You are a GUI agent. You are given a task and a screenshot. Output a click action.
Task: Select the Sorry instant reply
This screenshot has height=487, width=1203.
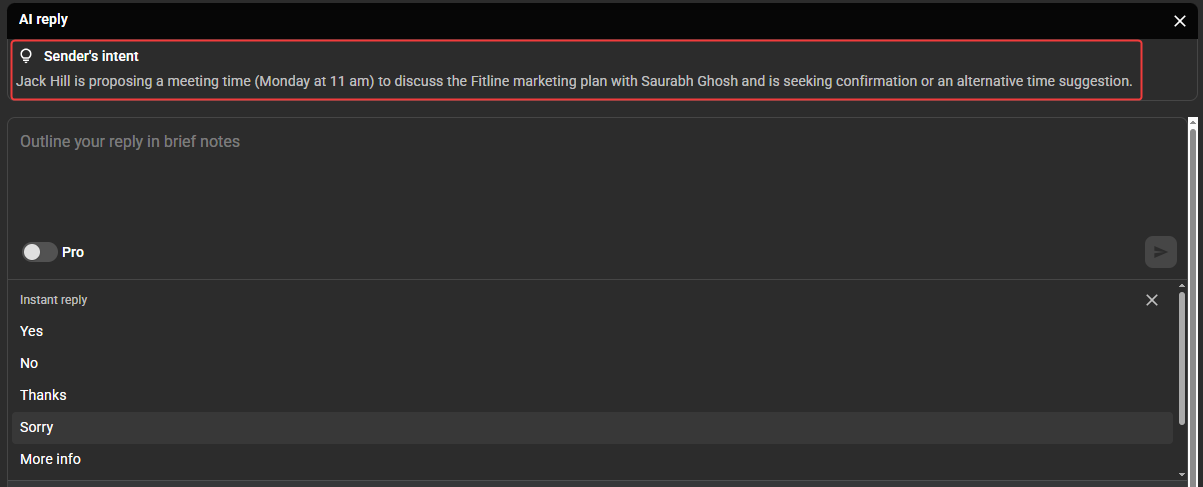[592, 427]
